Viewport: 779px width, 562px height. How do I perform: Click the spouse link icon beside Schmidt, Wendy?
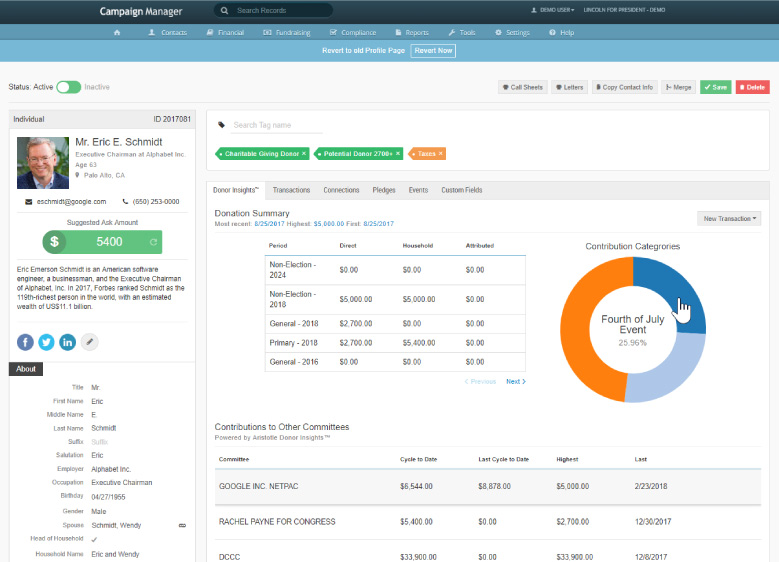coord(182,524)
